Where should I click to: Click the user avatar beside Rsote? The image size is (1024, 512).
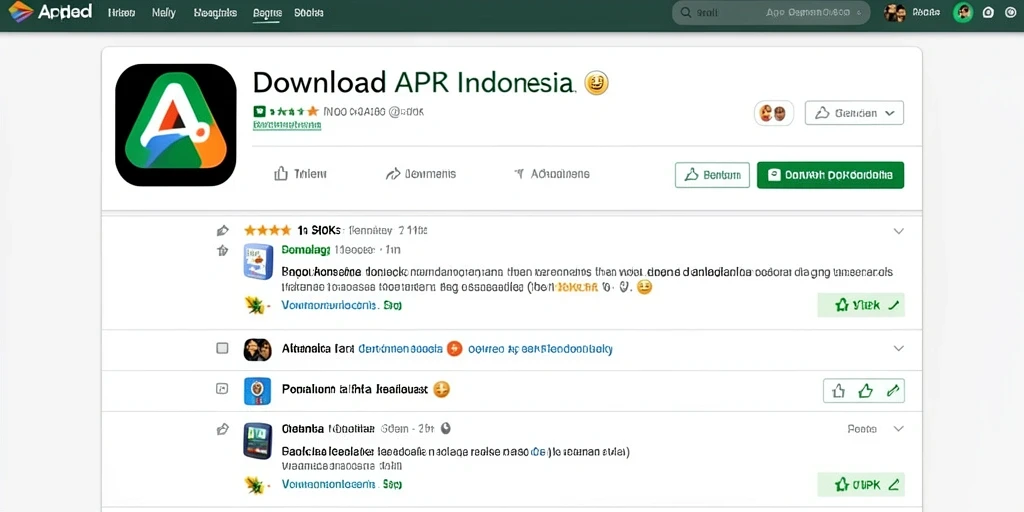pyautogui.click(x=895, y=12)
